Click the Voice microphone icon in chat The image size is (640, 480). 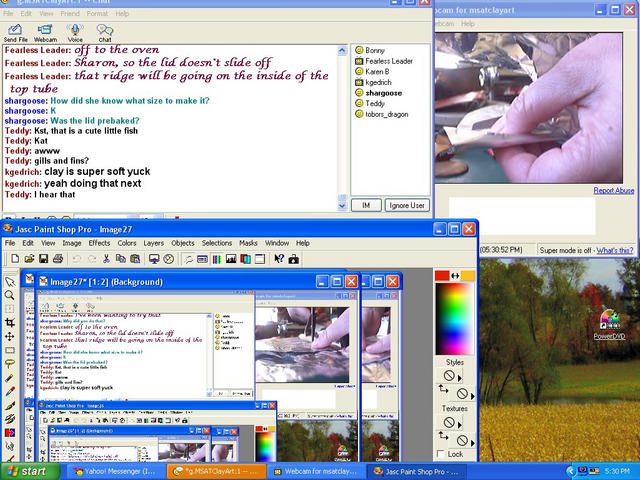75,33
